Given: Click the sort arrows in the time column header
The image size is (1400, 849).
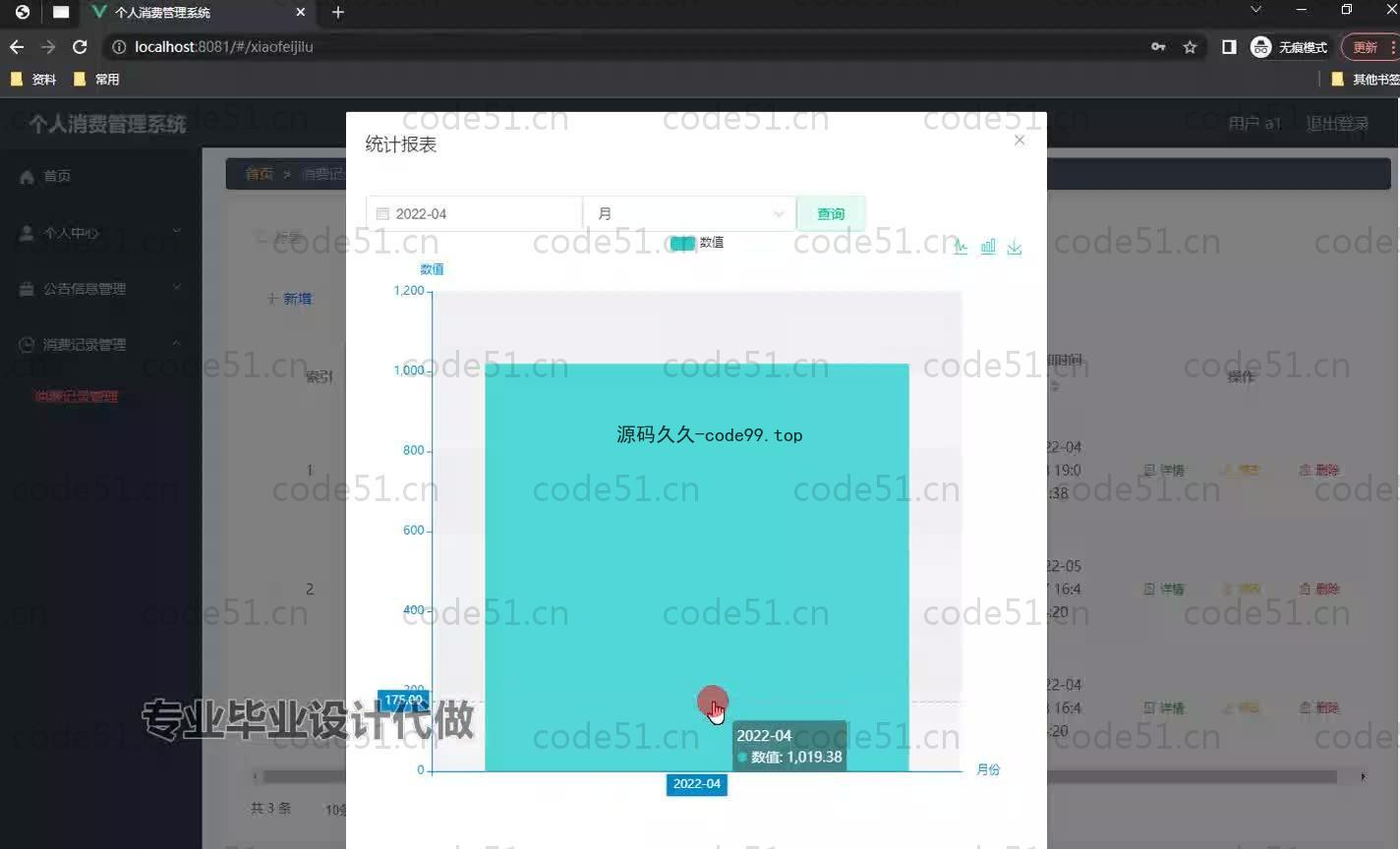Looking at the screenshot, I should point(1054,387).
